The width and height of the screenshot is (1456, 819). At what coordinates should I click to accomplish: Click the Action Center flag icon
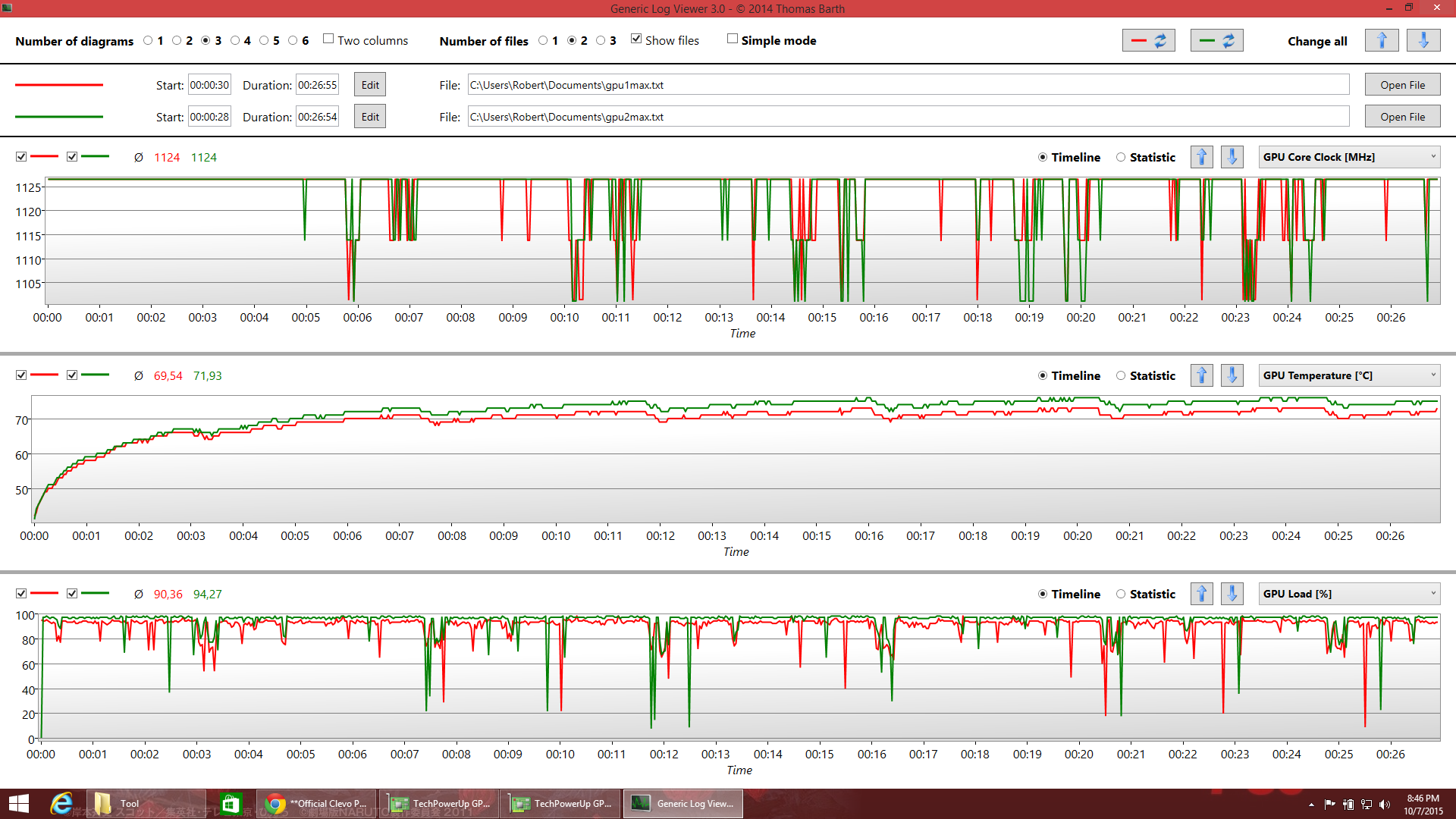coord(1330,805)
